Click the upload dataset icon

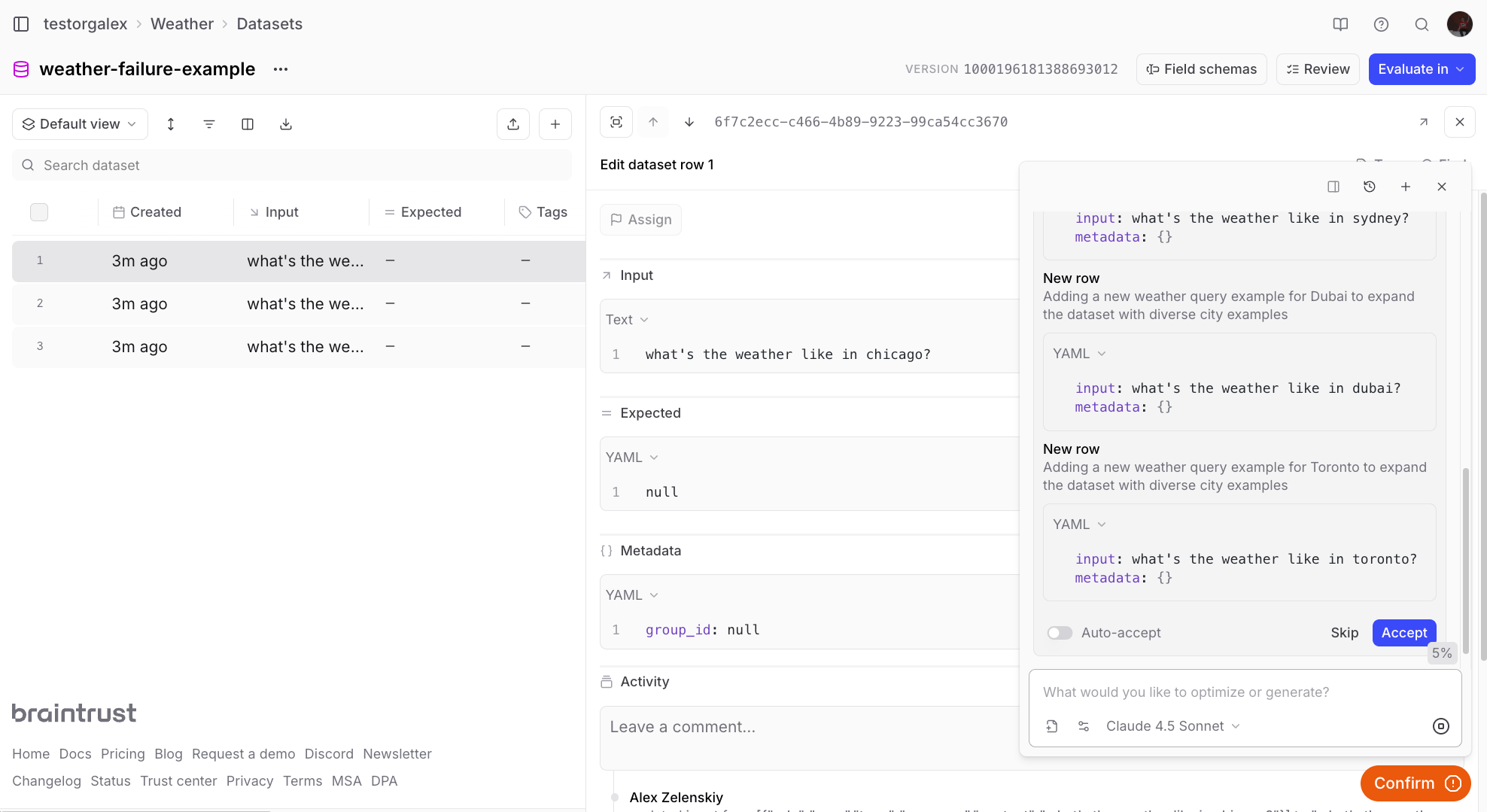click(x=513, y=124)
